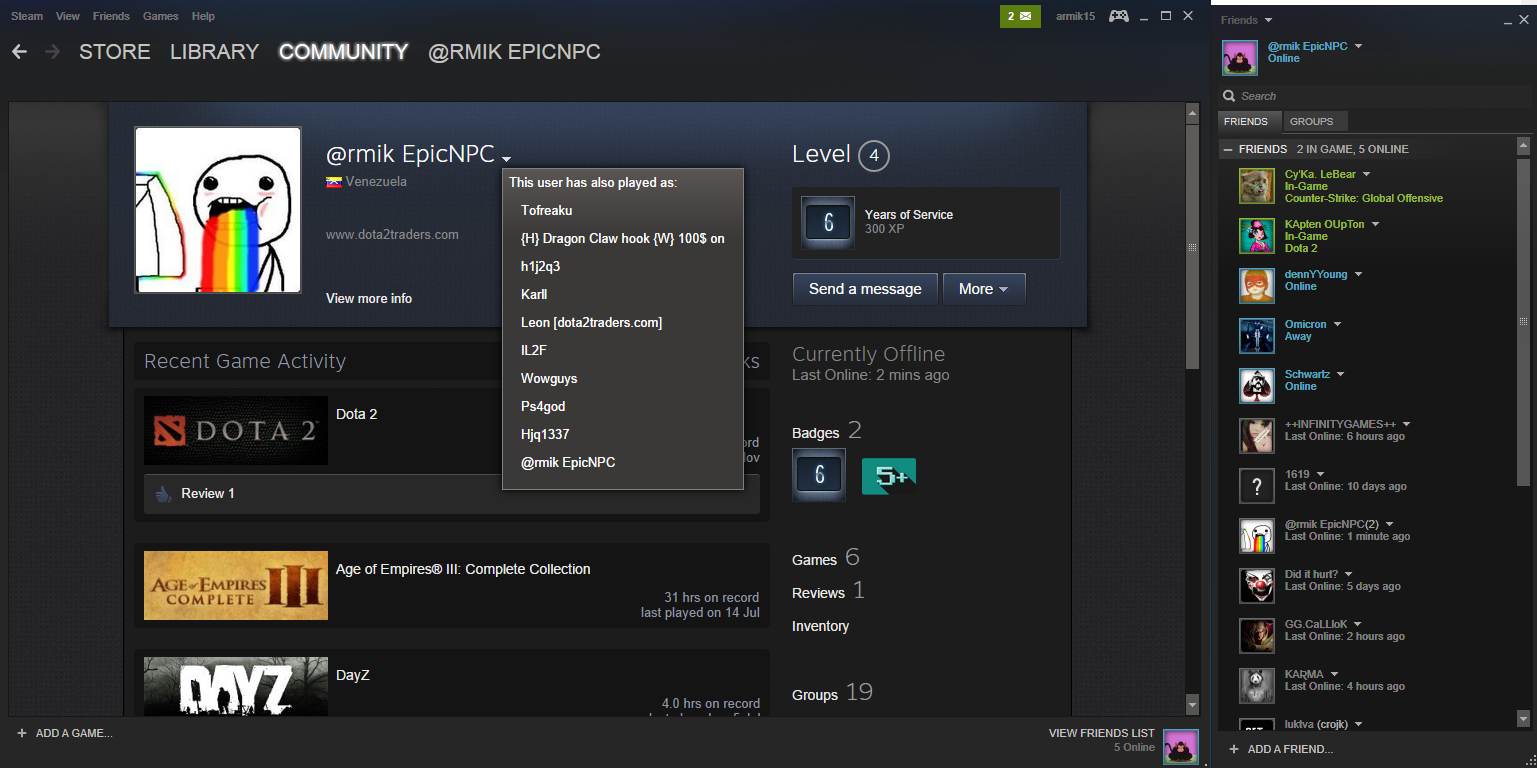Viewport: 1537px width, 768px height.
Task: Click the Review 1 thumbs-up icon
Action: (x=164, y=493)
